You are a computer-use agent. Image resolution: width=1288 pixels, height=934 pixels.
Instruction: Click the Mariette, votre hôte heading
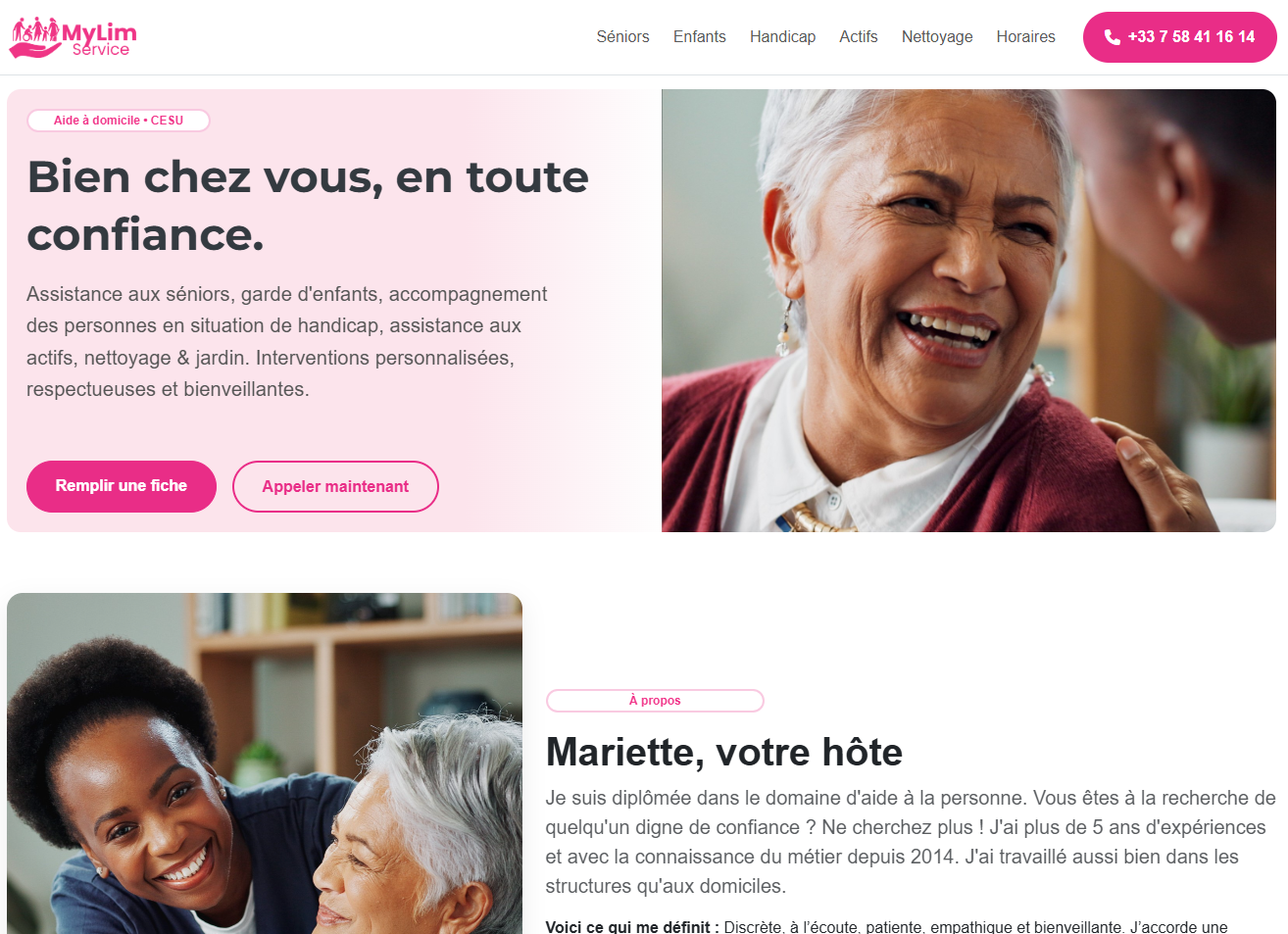723,753
